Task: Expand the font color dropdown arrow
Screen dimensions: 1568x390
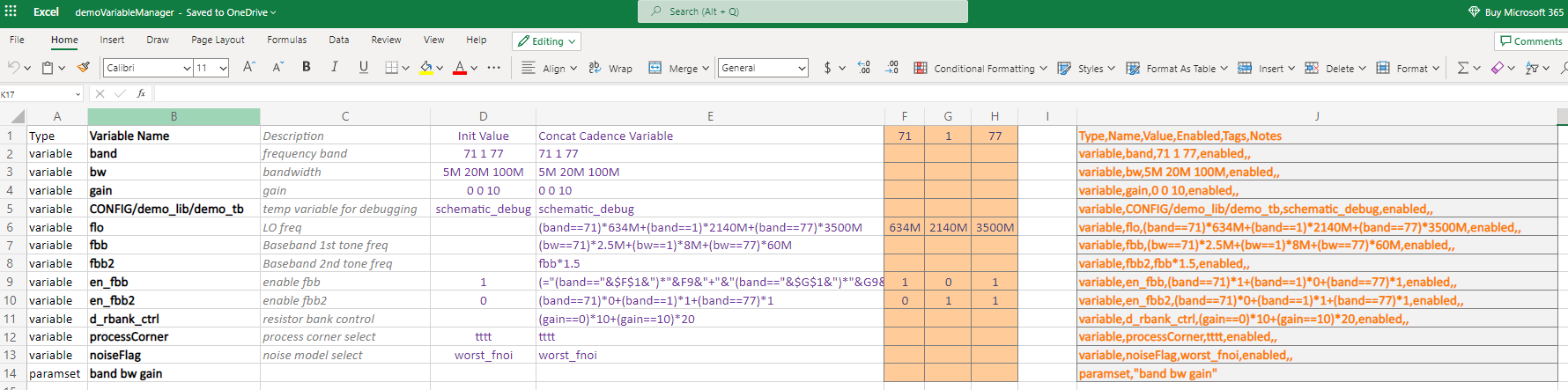Action: coord(474,68)
